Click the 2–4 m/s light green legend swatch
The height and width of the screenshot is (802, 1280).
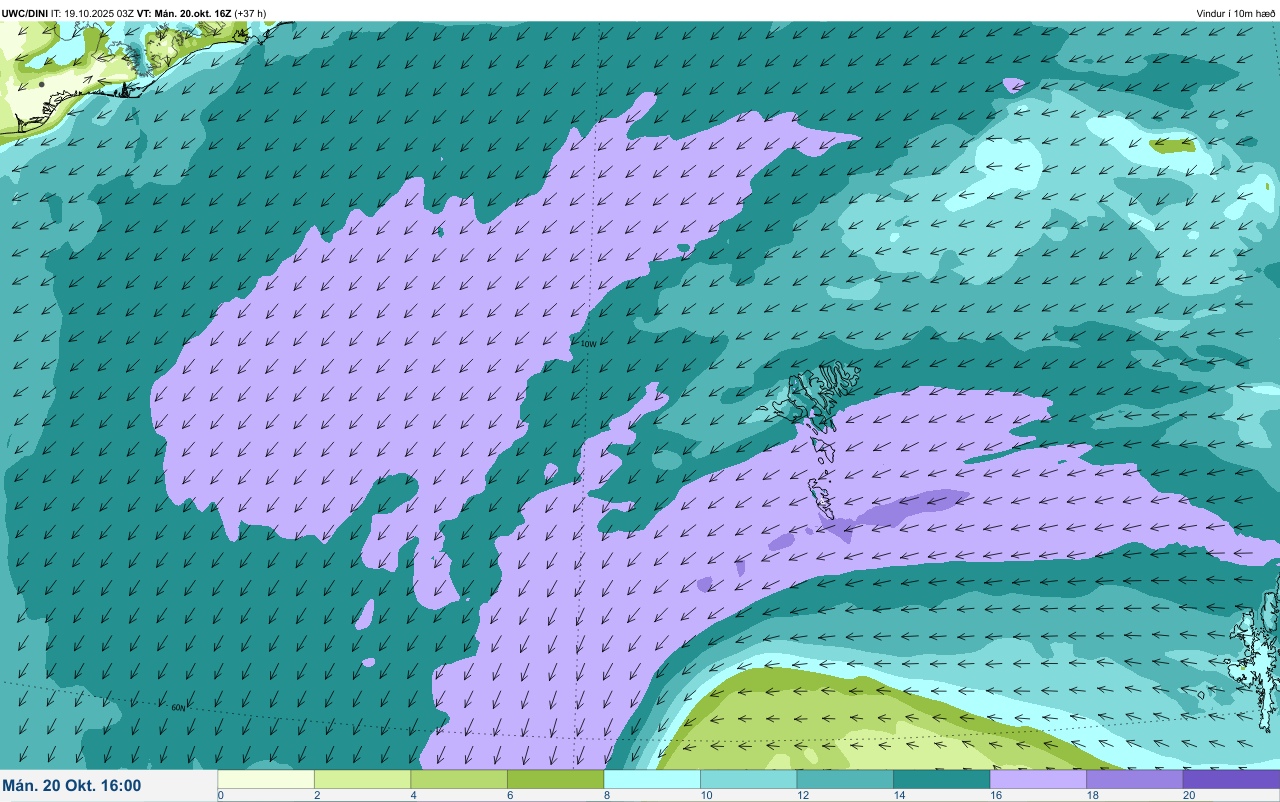click(x=362, y=779)
